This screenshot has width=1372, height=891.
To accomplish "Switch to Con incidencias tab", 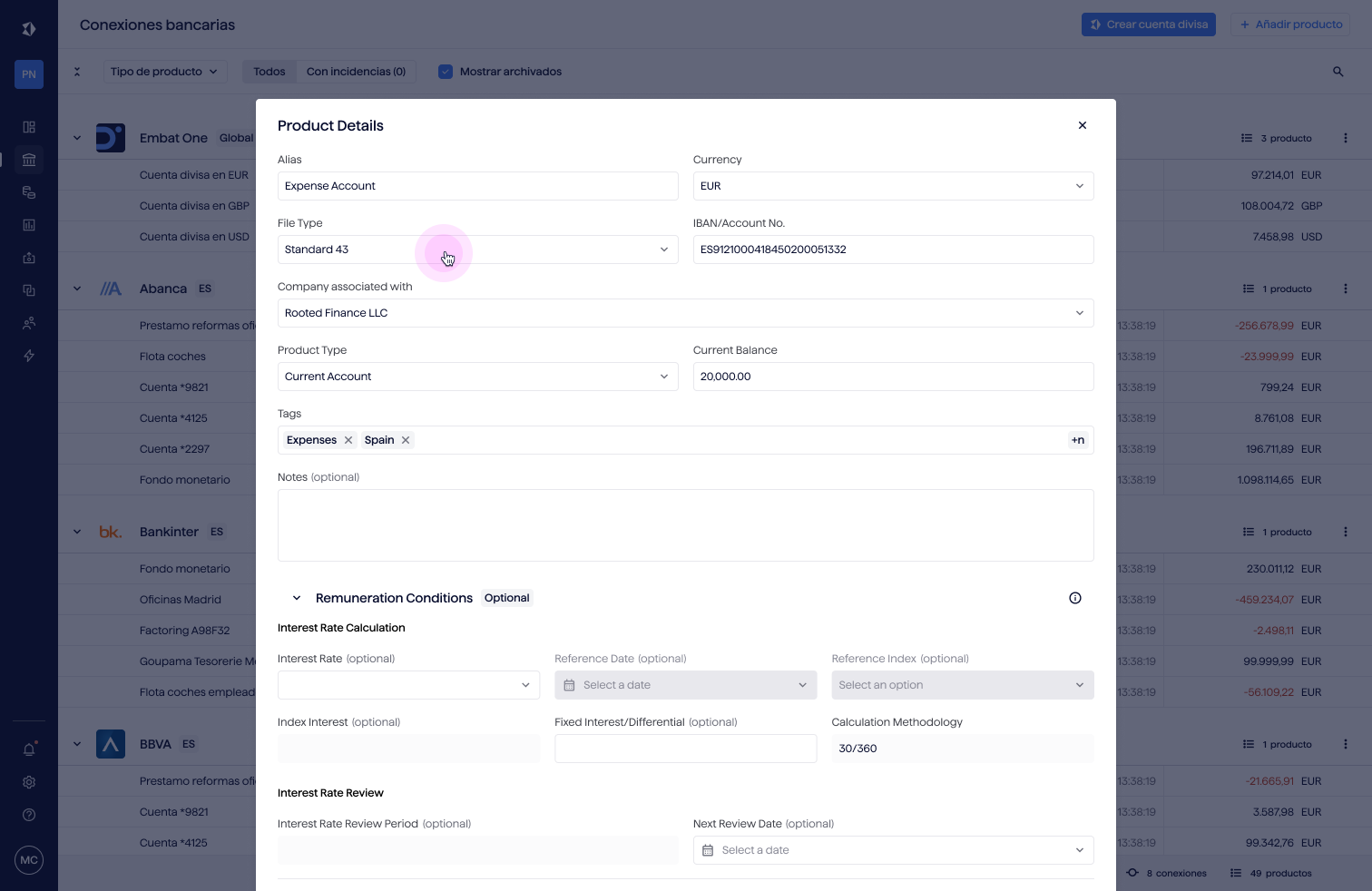I will [356, 72].
